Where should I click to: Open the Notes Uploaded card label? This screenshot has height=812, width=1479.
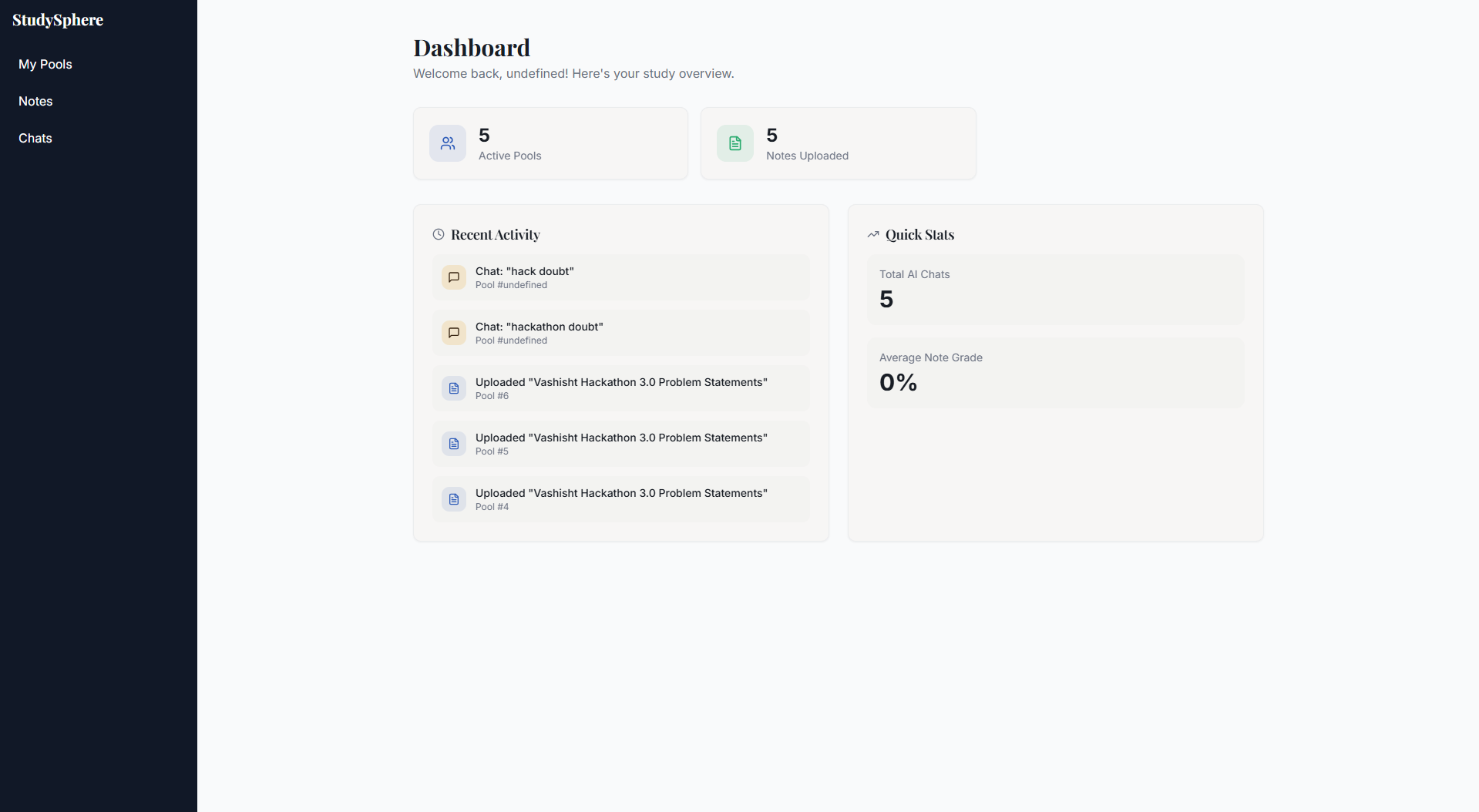(807, 156)
